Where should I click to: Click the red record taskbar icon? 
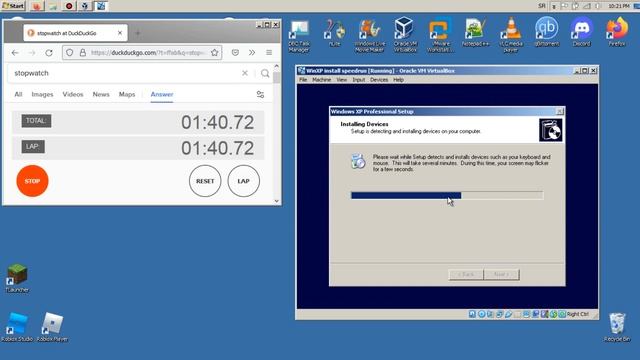[x=69, y=6]
